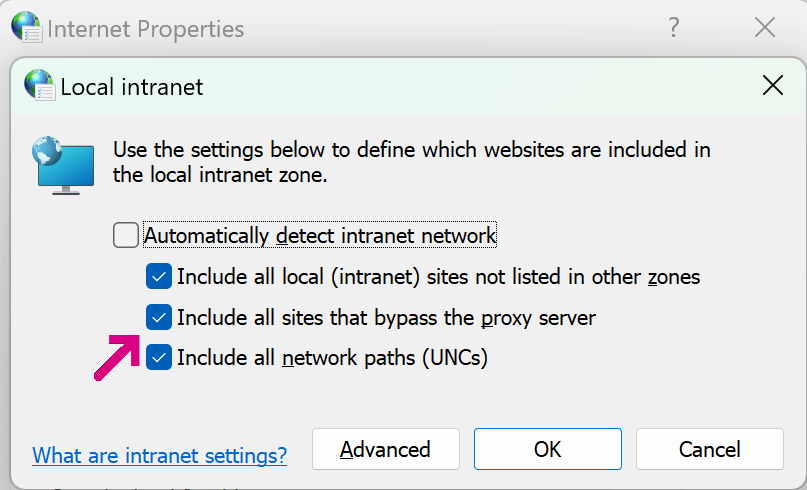Open the Advanced intranet sites settings
The height and width of the screenshot is (490, 807).
click(x=385, y=449)
